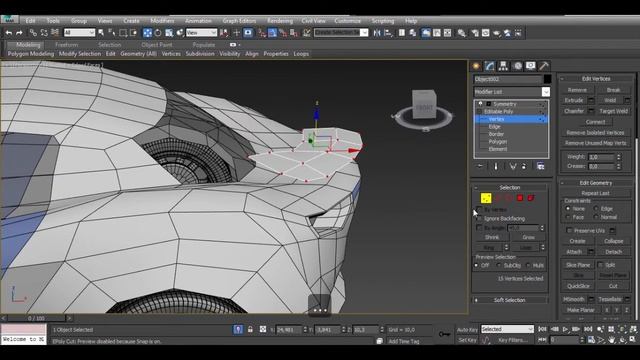Click the Redo arrow icon
Image resolution: width=640 pixels, height=360 pixels.
pyautogui.click(x=19, y=33)
